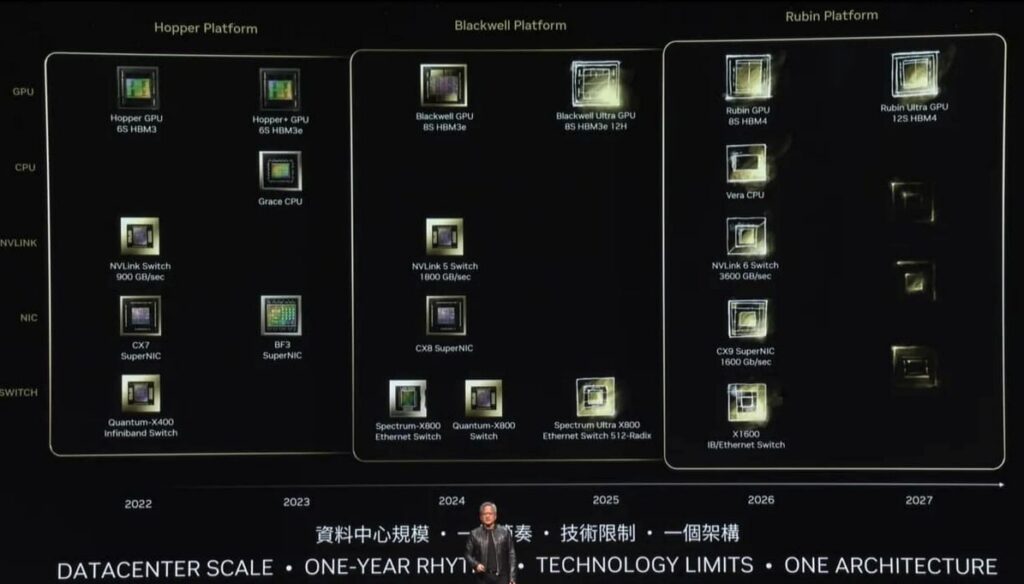
Task: Click the CX9 SuperNIC chip icon
Action: [747, 320]
